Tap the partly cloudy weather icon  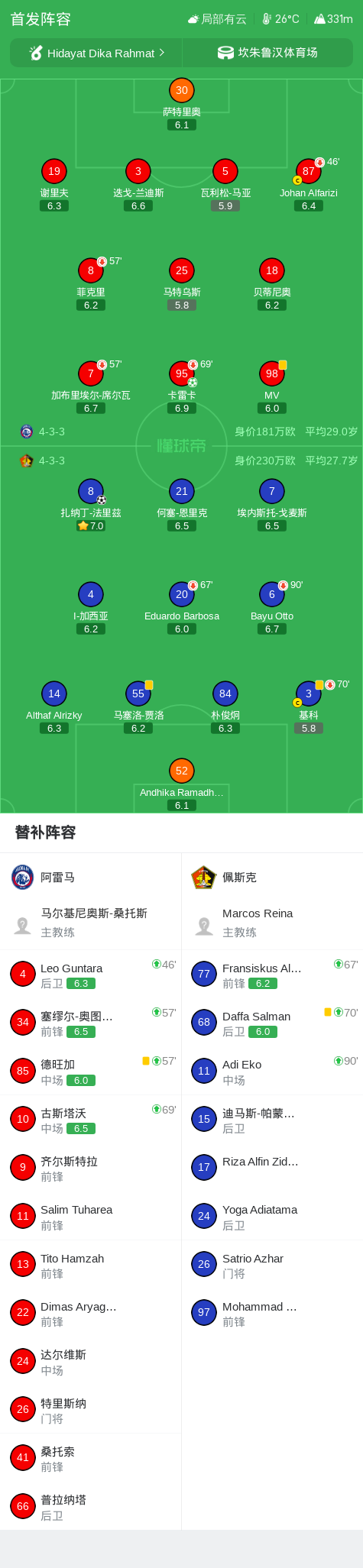click(x=194, y=19)
